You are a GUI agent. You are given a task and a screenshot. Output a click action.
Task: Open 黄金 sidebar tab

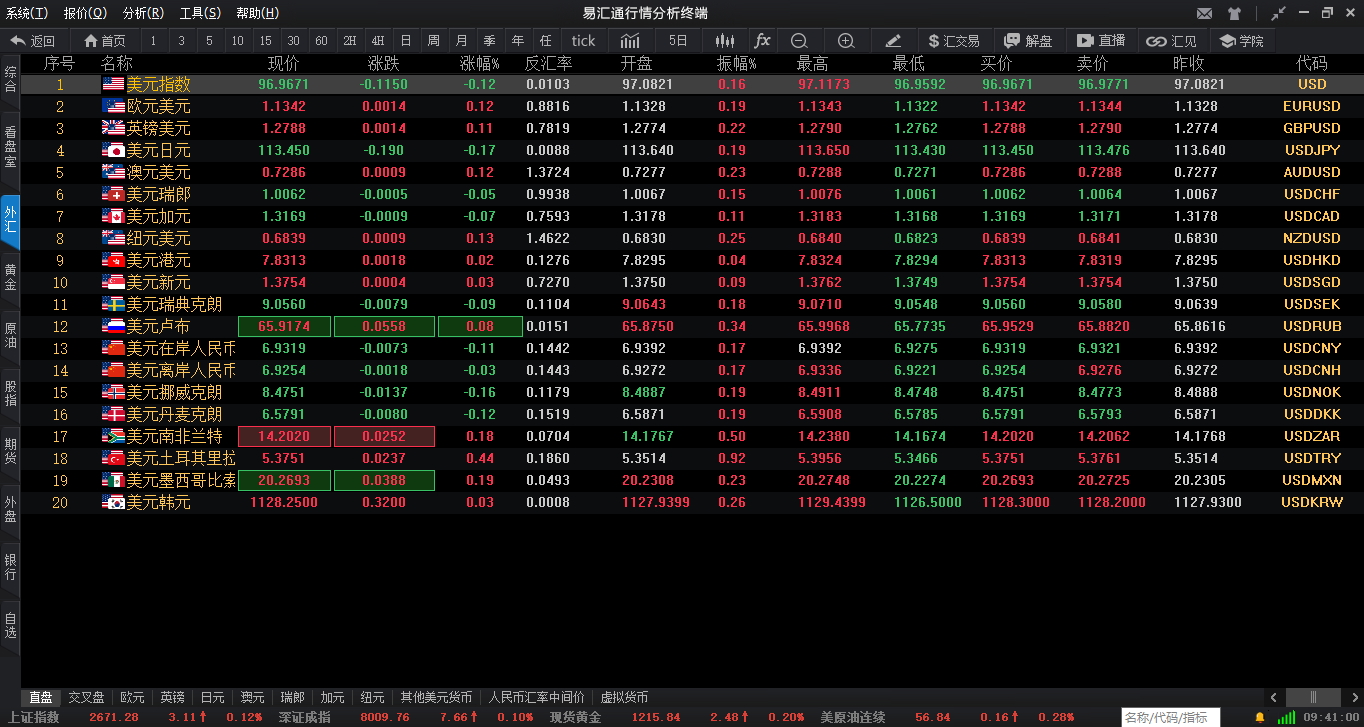pyautogui.click(x=10, y=277)
